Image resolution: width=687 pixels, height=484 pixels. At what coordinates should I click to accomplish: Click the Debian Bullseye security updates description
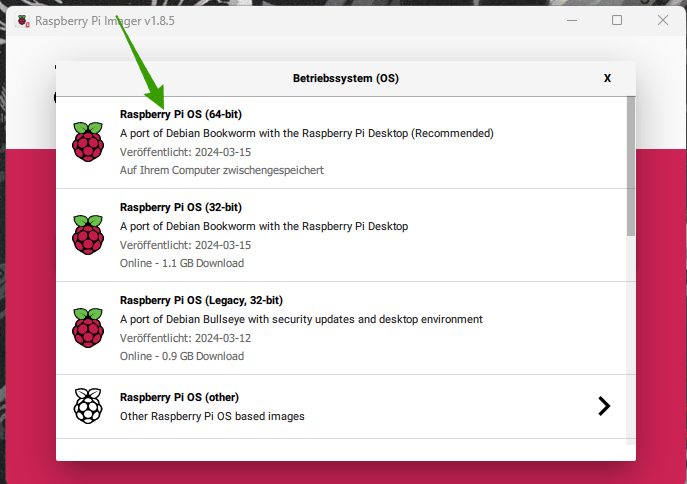pyautogui.click(x=301, y=319)
